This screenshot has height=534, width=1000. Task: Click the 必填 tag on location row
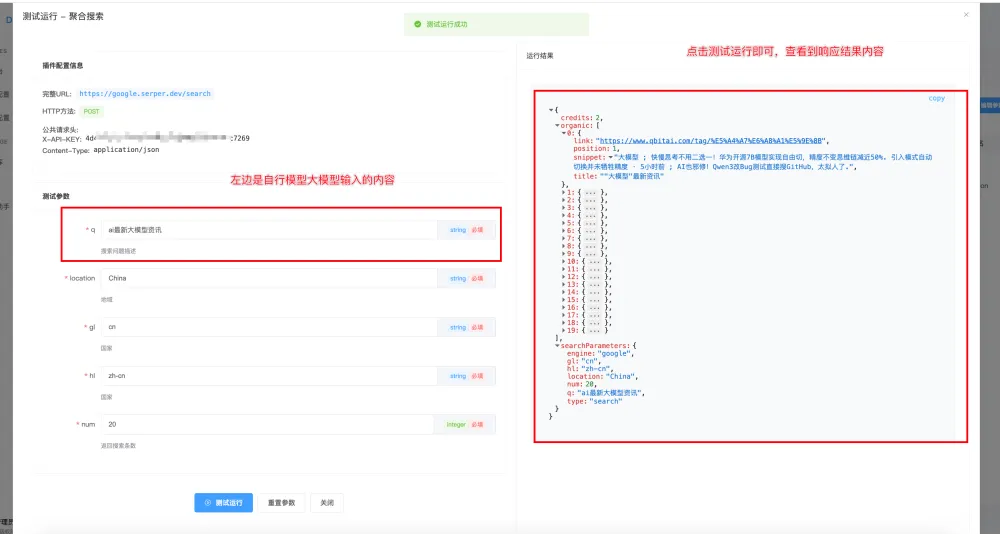477,278
